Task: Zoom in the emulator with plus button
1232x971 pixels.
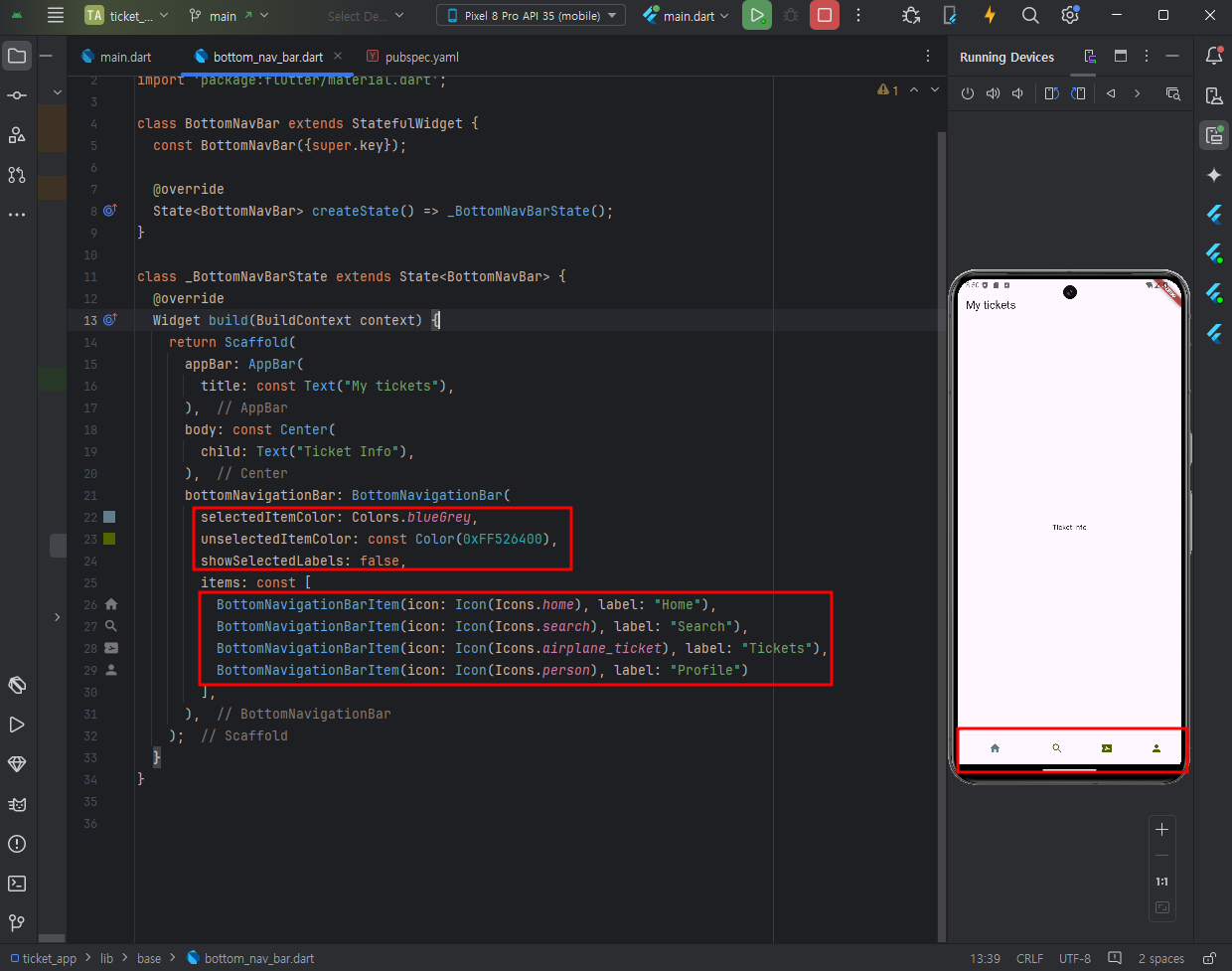Action: tap(1161, 830)
